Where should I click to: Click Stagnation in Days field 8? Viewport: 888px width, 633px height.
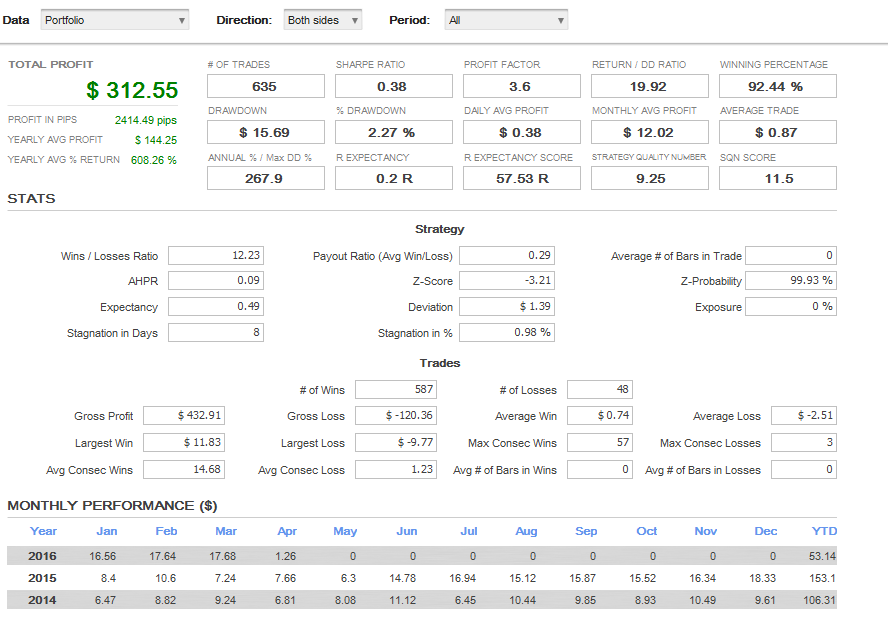click(x=216, y=332)
